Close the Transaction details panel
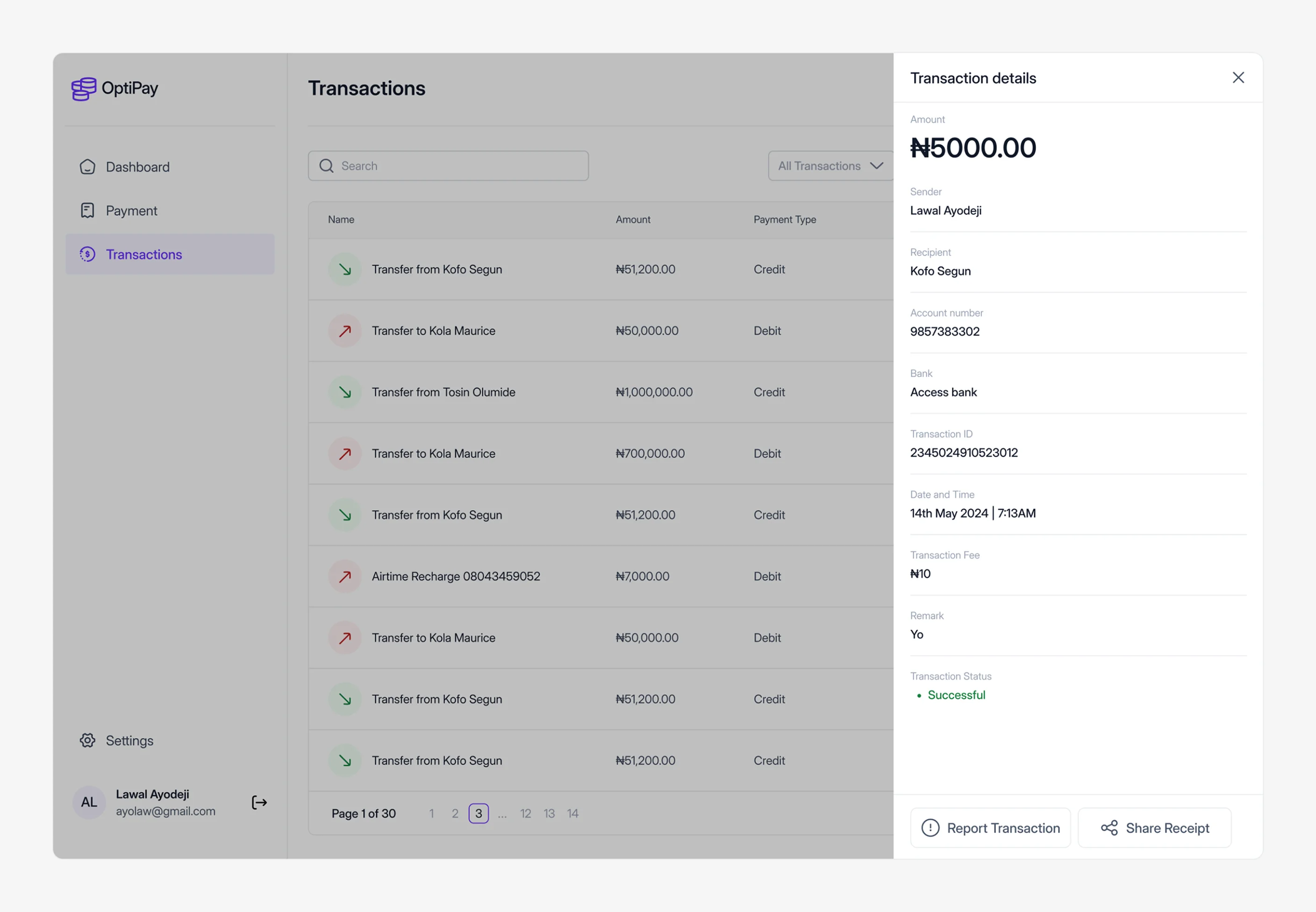 pos(1238,78)
